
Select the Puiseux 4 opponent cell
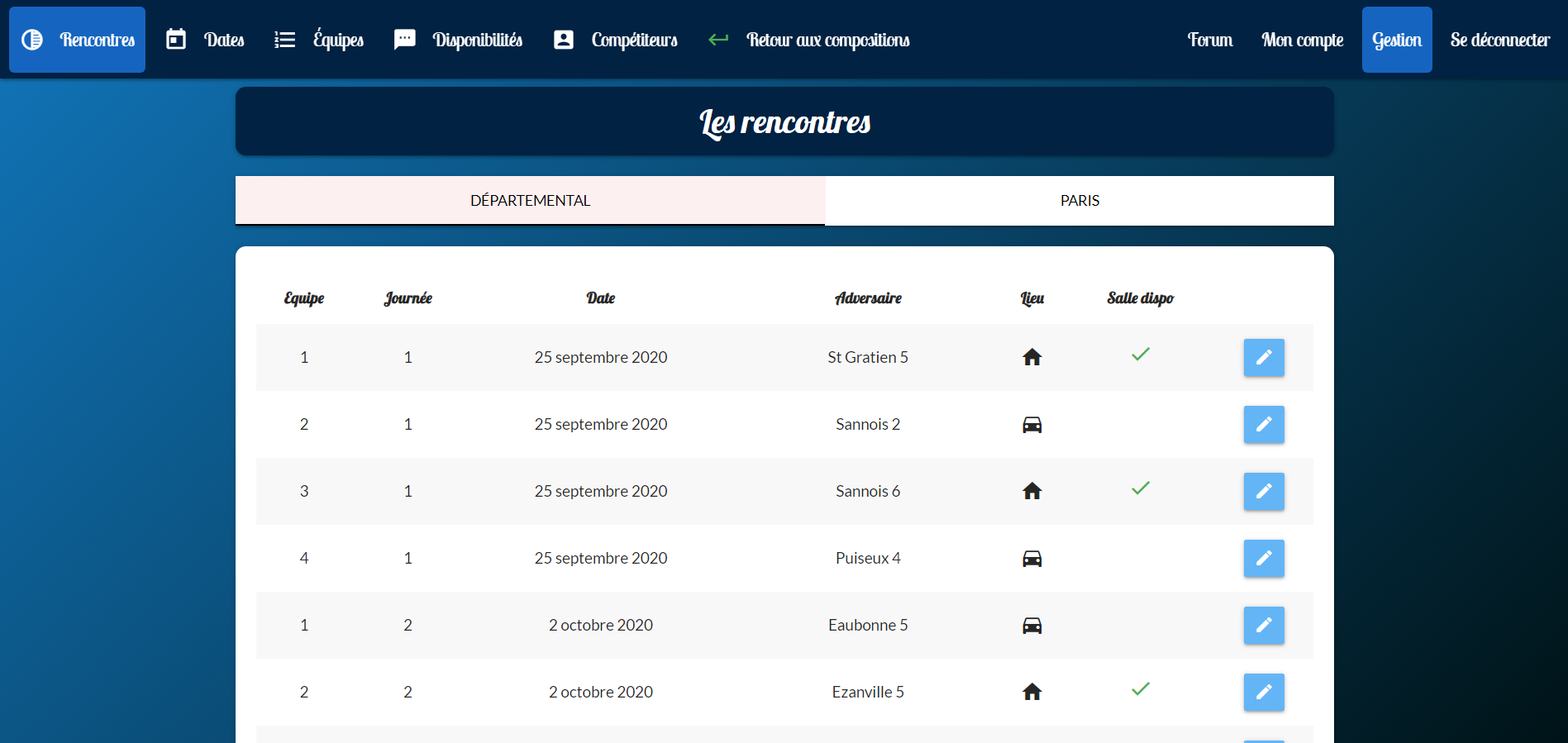pyautogui.click(x=868, y=558)
